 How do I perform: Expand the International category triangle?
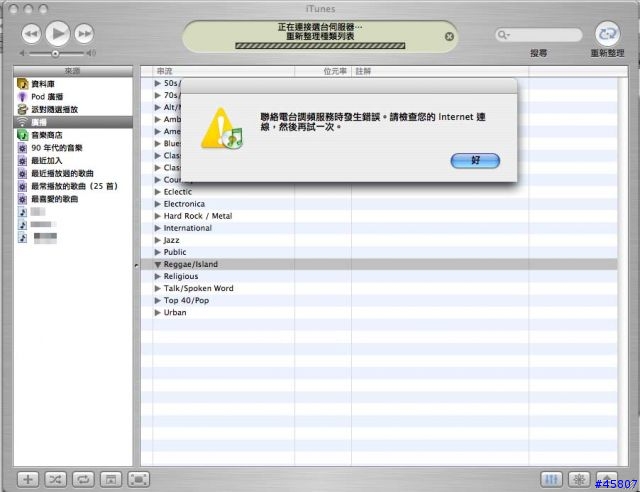tap(158, 228)
